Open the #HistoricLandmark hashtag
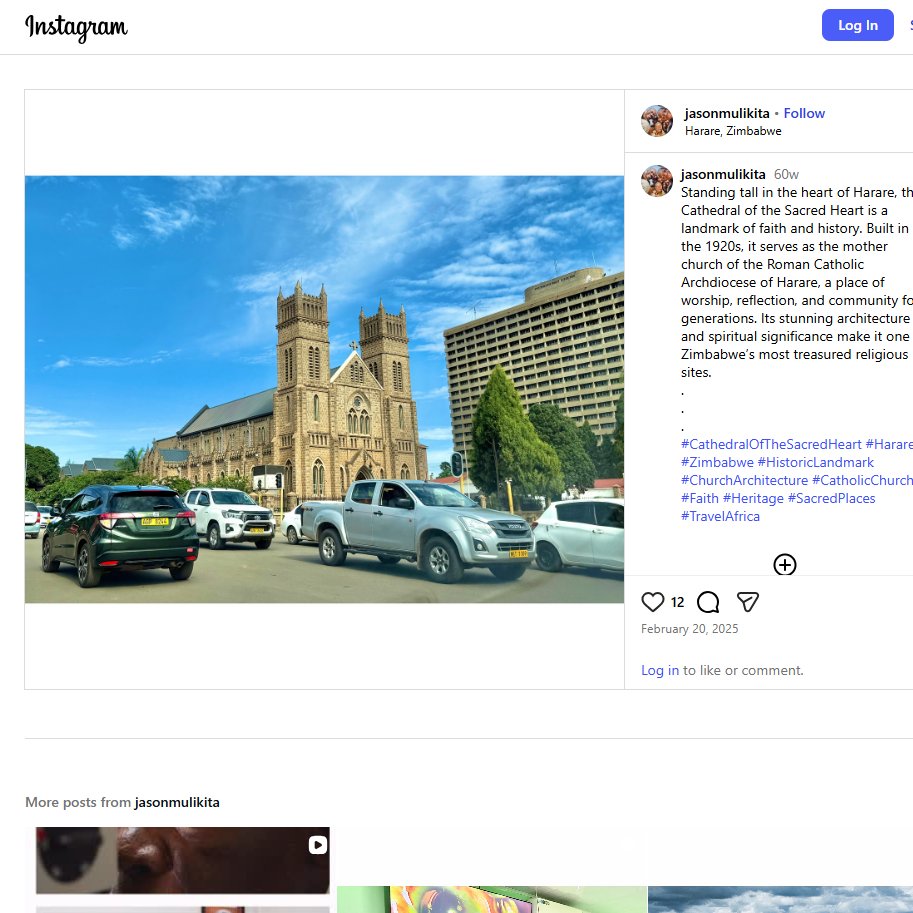The image size is (913, 913). [815, 462]
